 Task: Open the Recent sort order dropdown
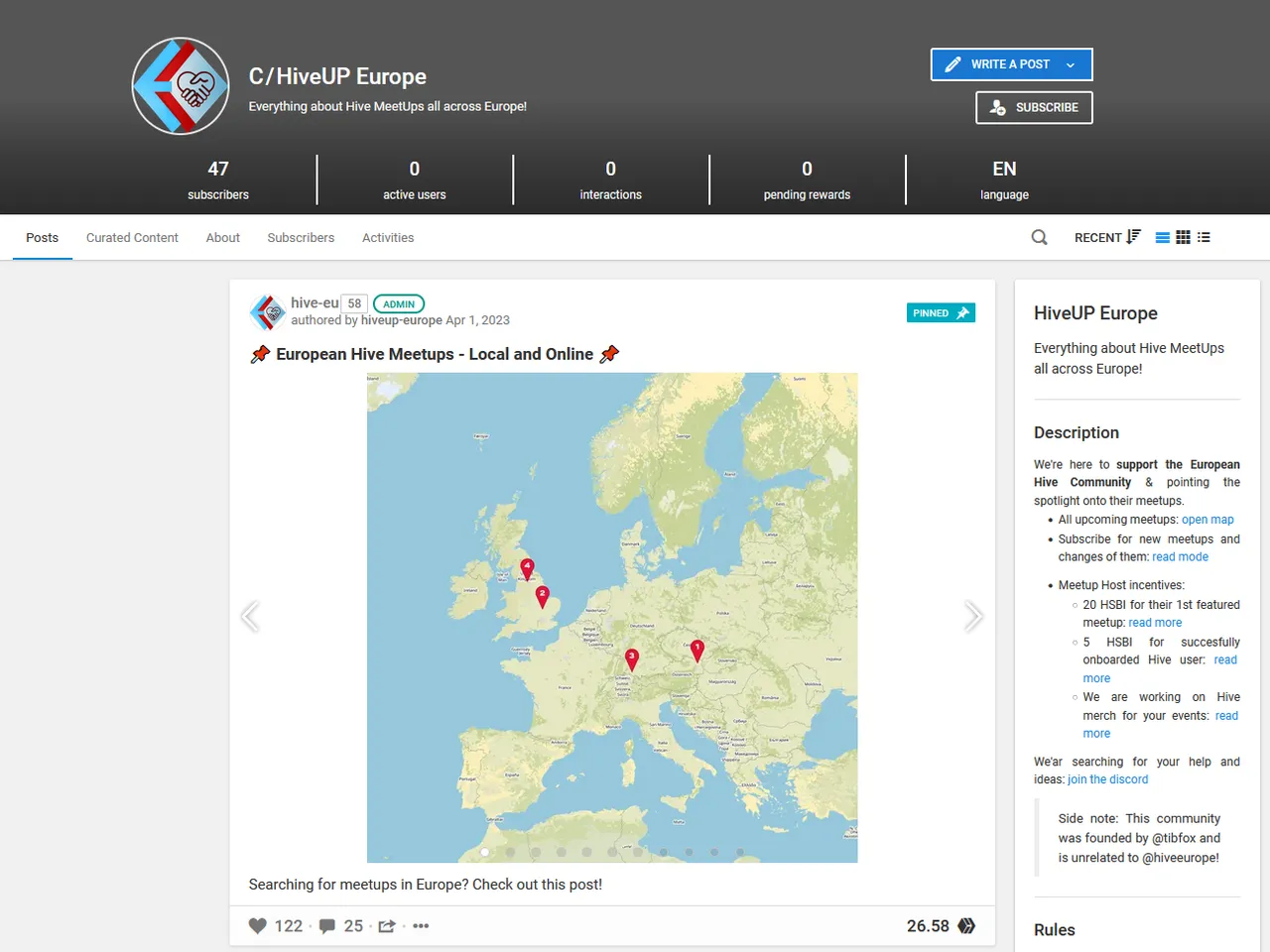tap(1107, 238)
